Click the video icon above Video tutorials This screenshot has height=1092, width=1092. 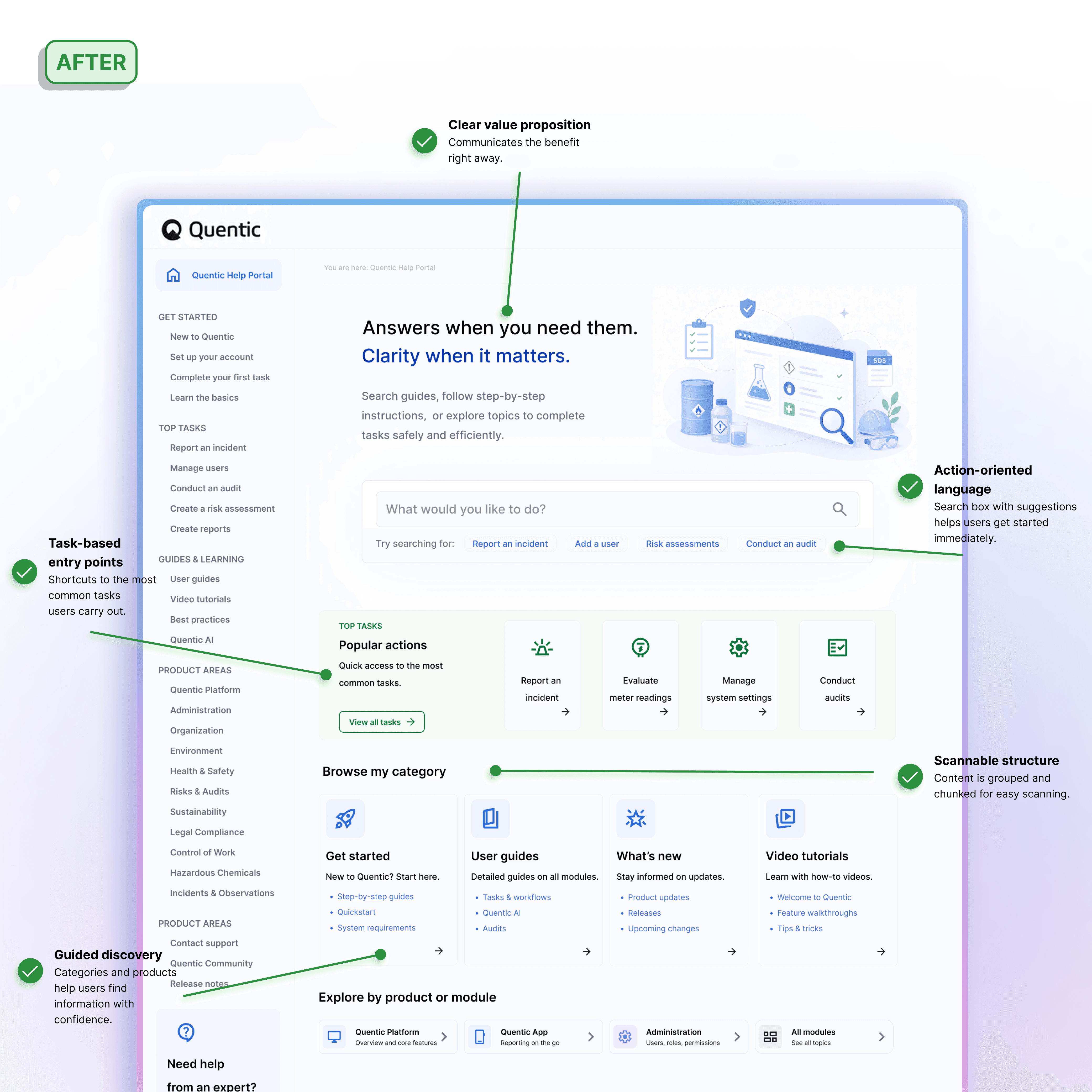coord(785,818)
